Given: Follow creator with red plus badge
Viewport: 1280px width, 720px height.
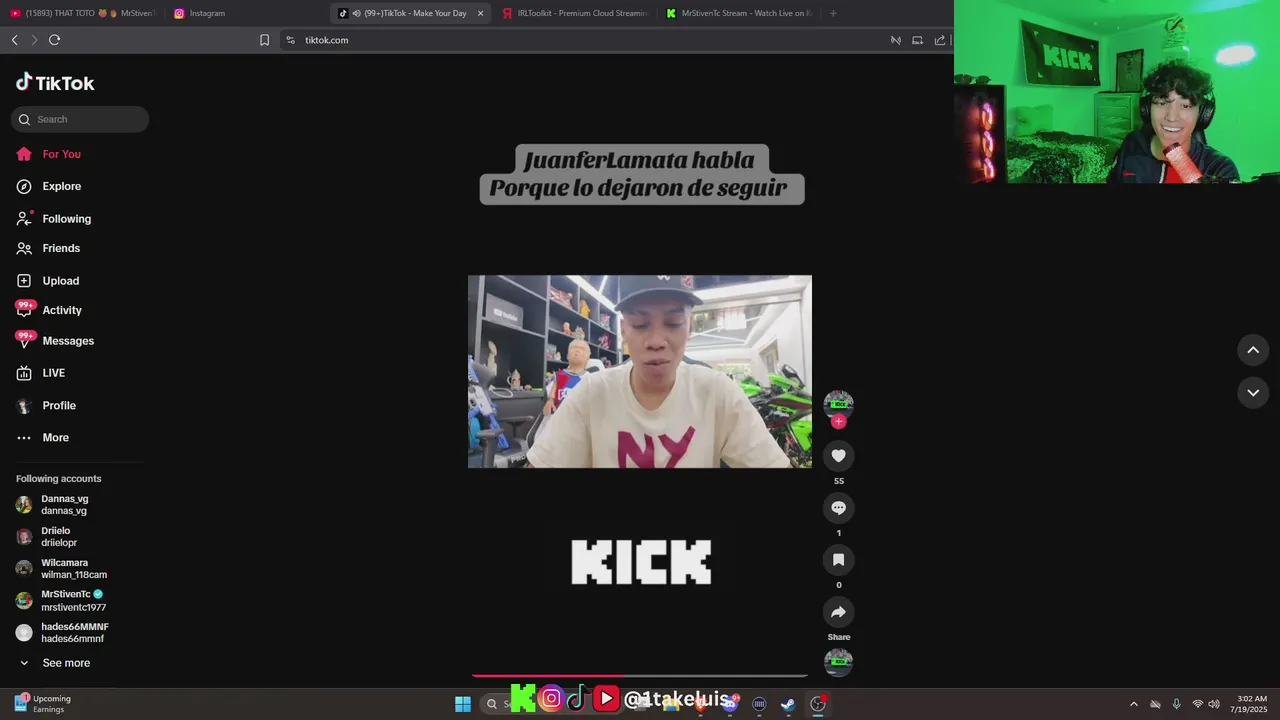Looking at the screenshot, I should [838, 421].
